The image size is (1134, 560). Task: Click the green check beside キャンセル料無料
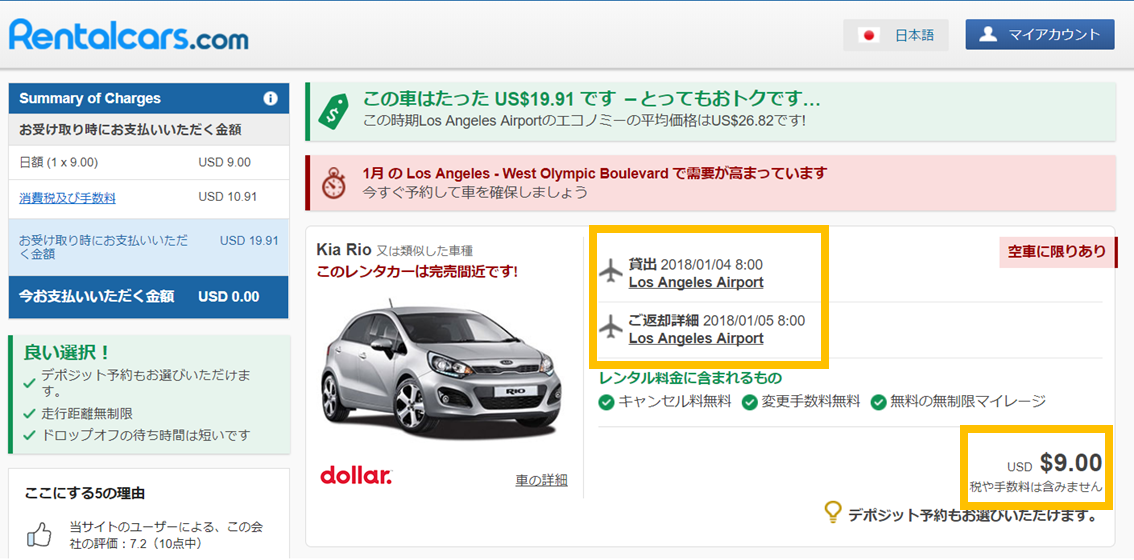tap(607, 402)
